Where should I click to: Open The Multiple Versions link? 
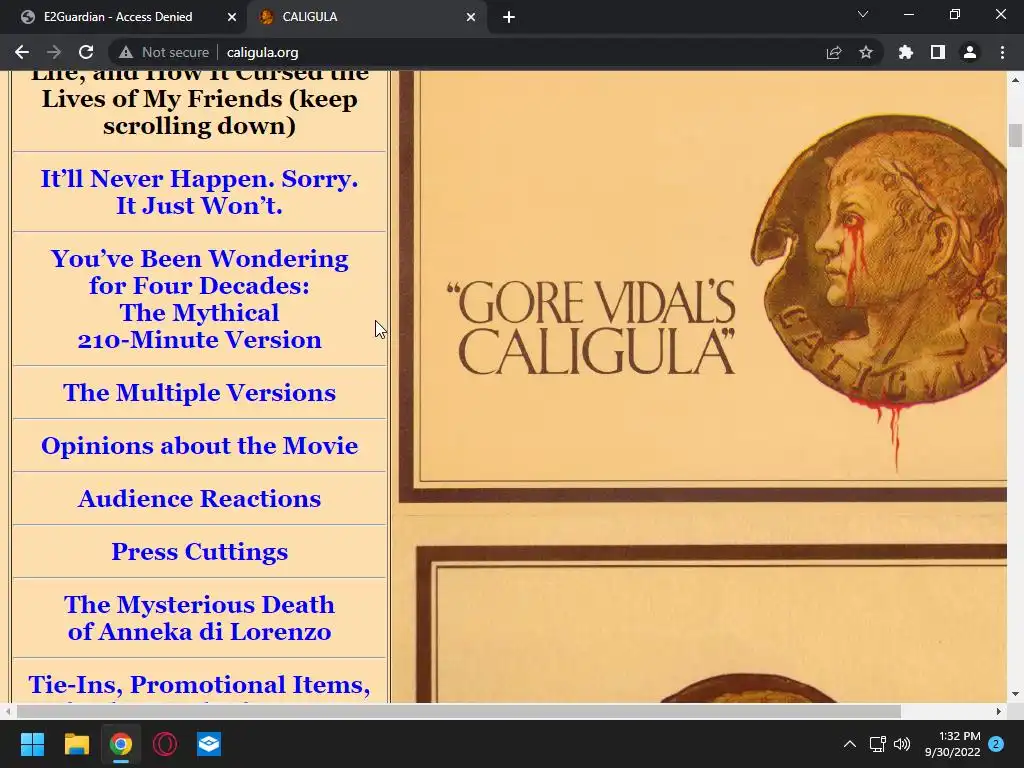point(199,392)
